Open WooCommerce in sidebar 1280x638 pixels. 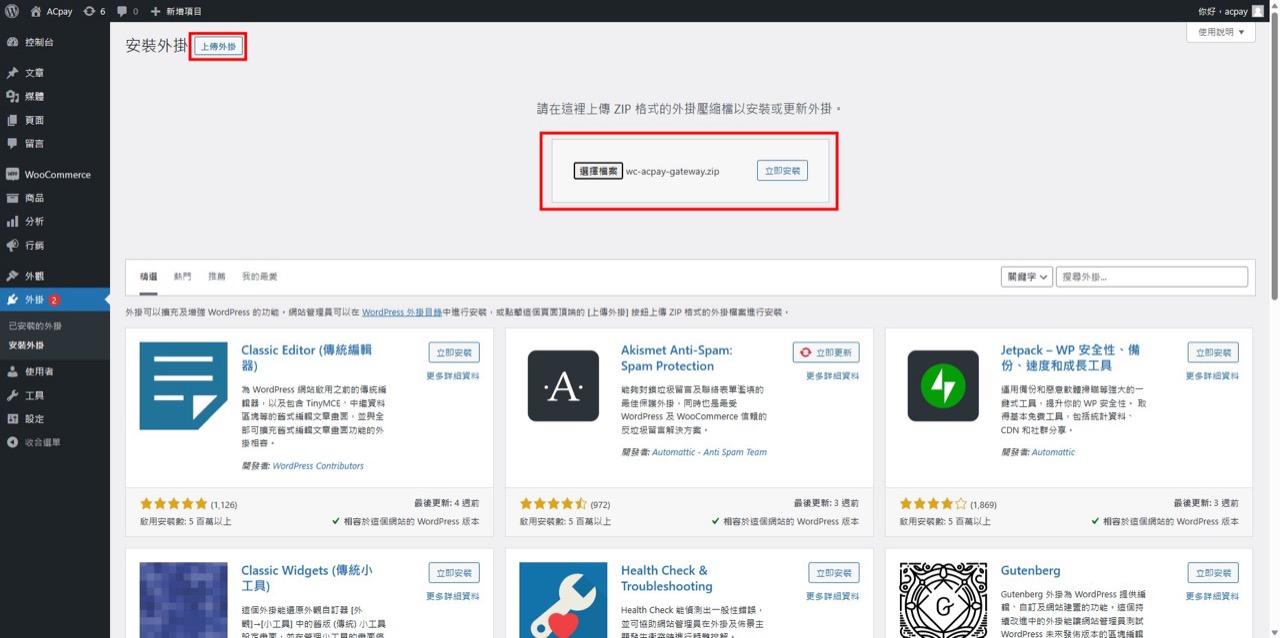pos(55,174)
